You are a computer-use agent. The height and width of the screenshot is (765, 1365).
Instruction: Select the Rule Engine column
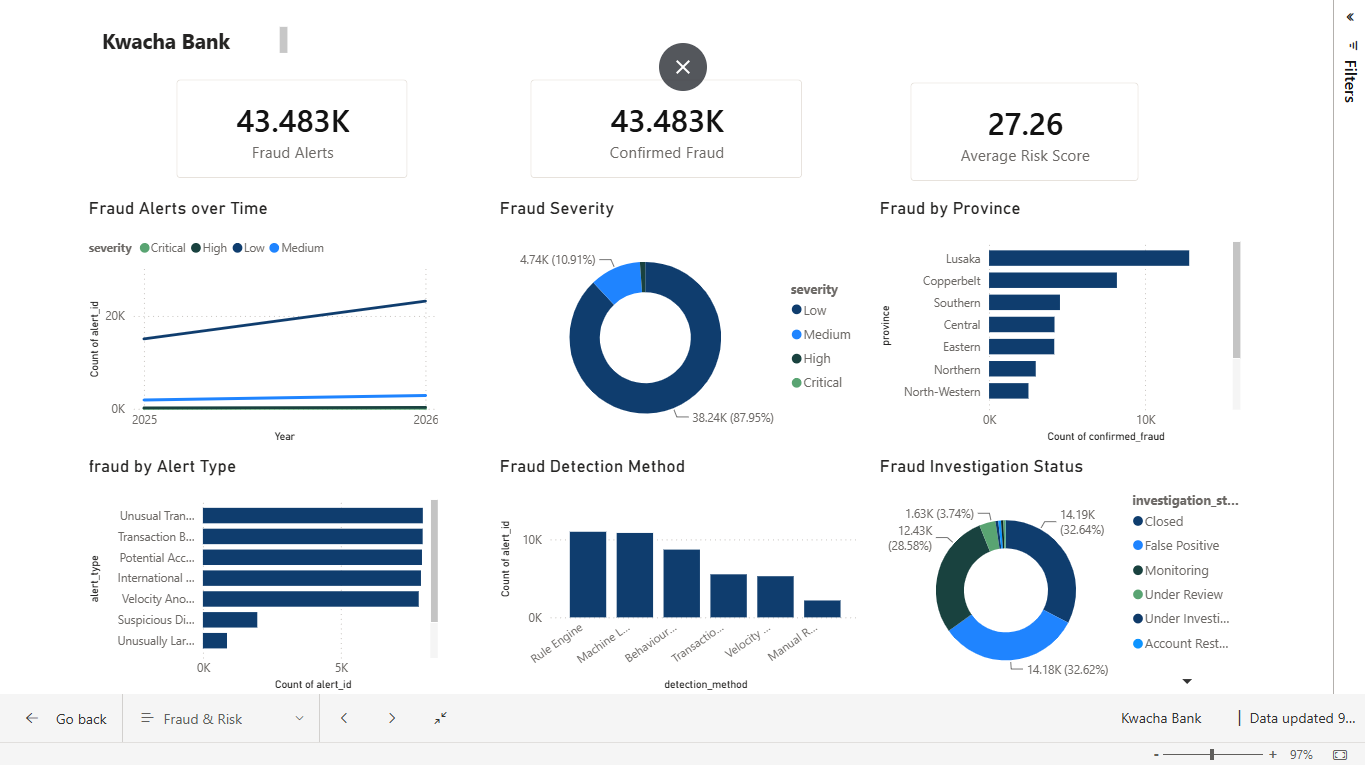(x=588, y=574)
